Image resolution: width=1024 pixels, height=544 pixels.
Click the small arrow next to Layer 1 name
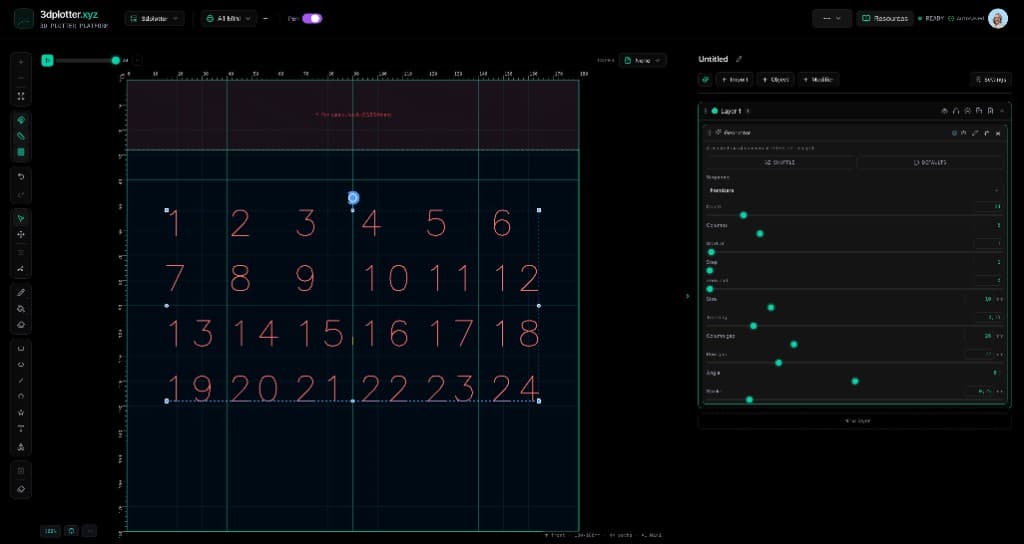coord(748,111)
